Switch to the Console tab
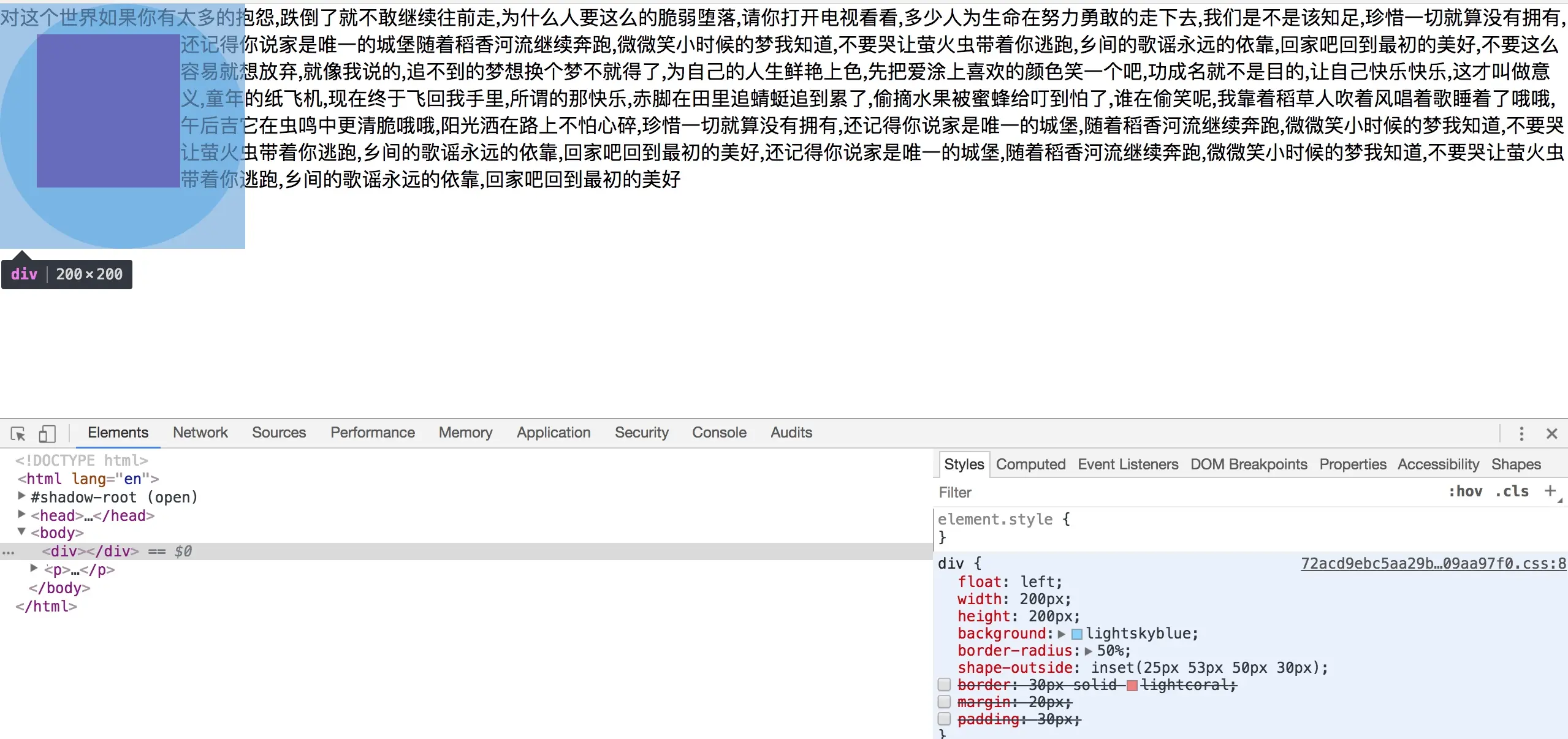Image resolution: width=1568 pixels, height=739 pixels. coord(718,433)
